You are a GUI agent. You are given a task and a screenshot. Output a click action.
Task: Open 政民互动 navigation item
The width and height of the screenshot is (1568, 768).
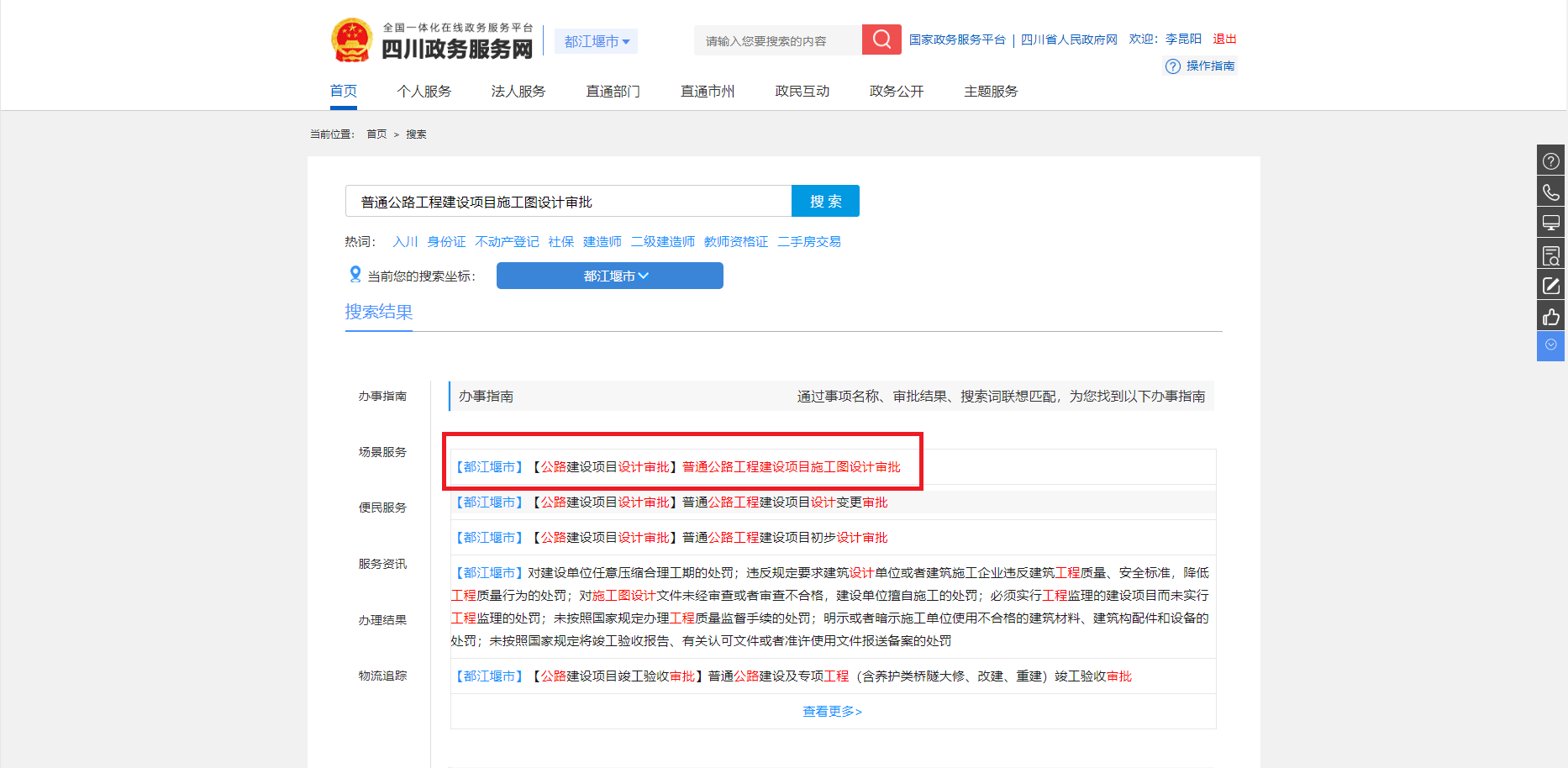point(802,91)
